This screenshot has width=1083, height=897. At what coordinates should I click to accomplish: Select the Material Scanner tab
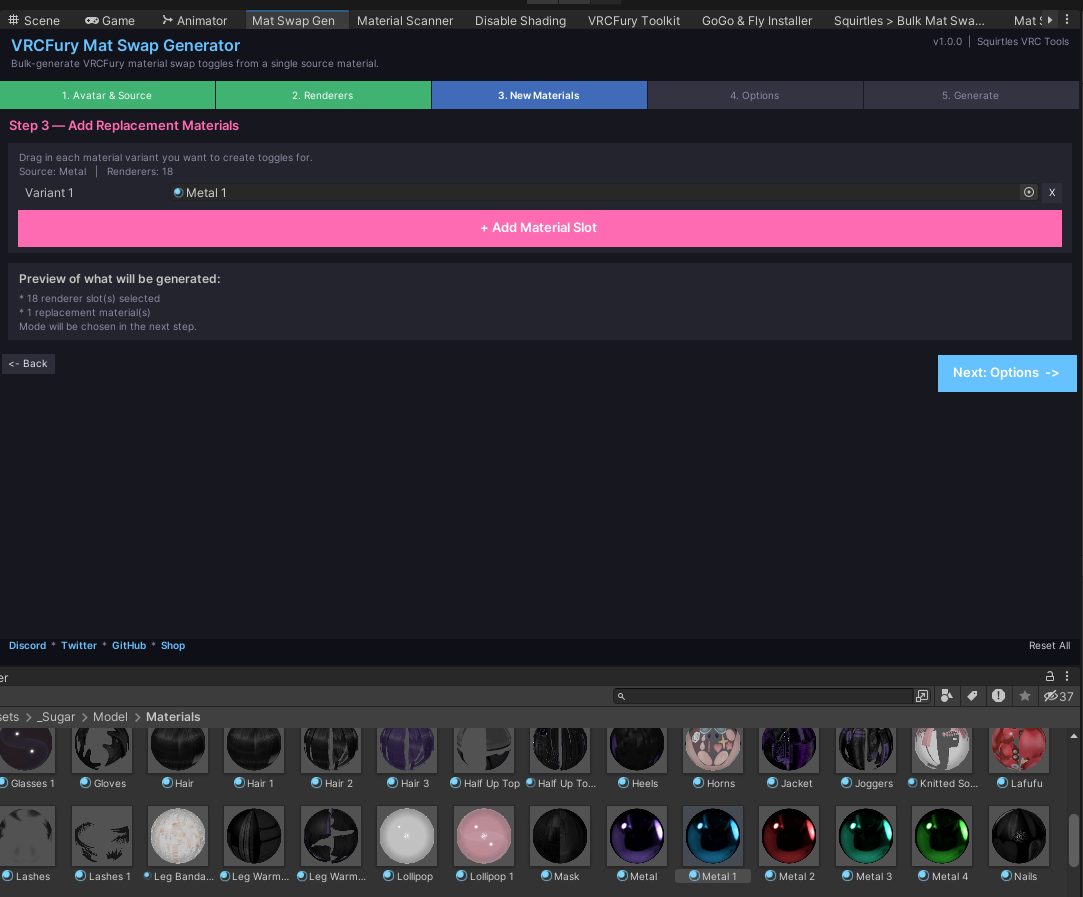[405, 21]
